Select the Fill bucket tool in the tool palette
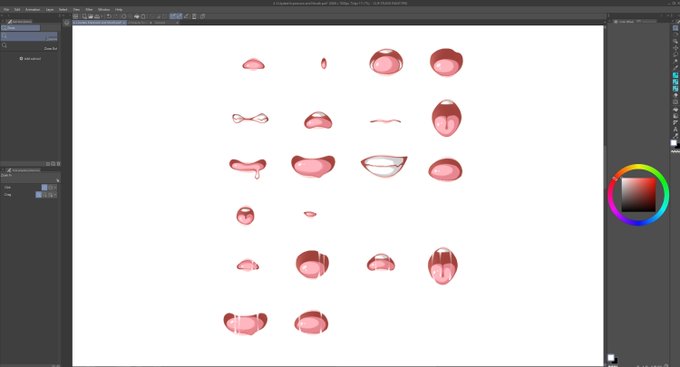The height and width of the screenshot is (367, 680). pyautogui.click(x=675, y=109)
